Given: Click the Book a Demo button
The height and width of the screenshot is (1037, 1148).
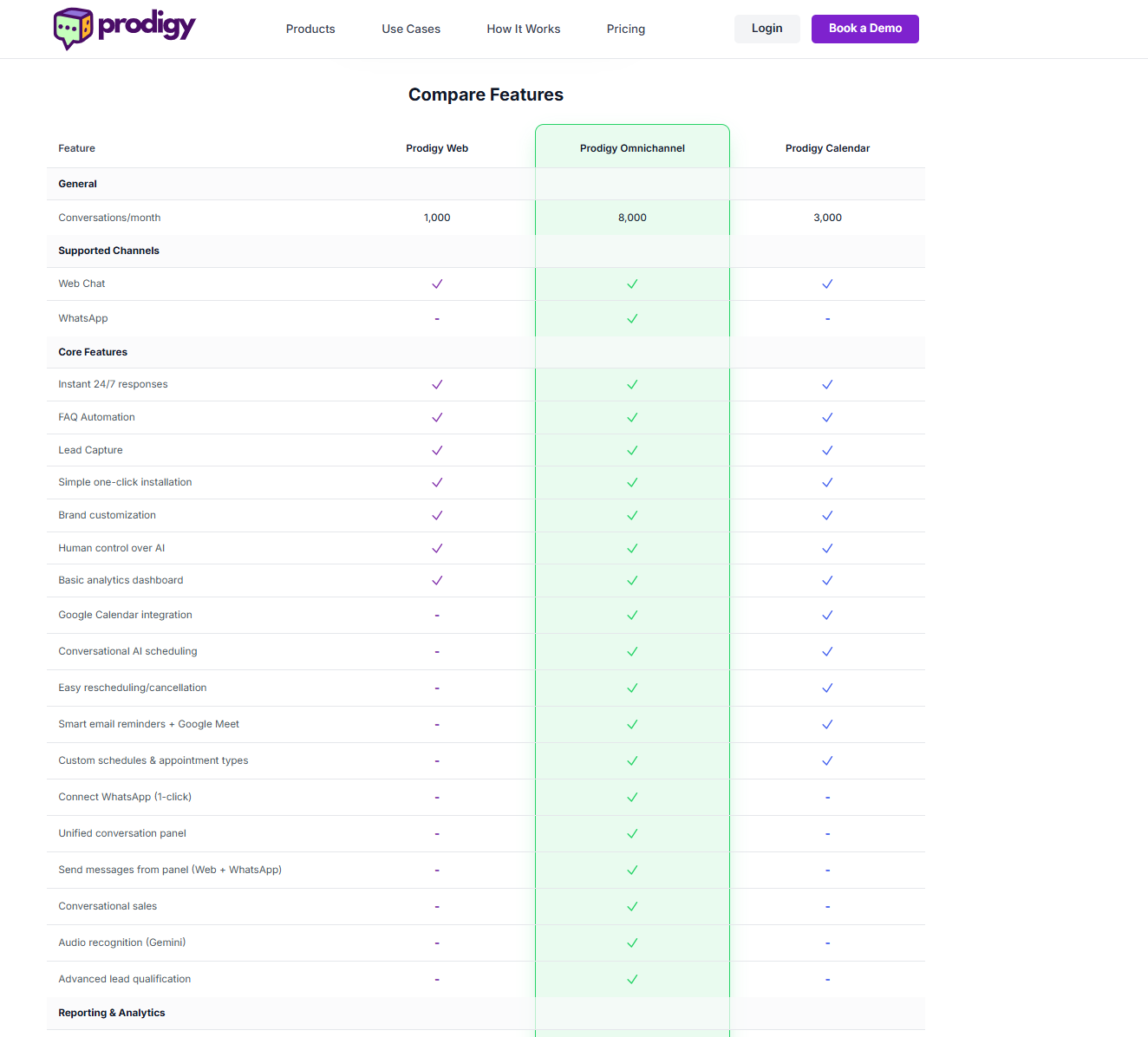Looking at the screenshot, I should [x=865, y=29].
